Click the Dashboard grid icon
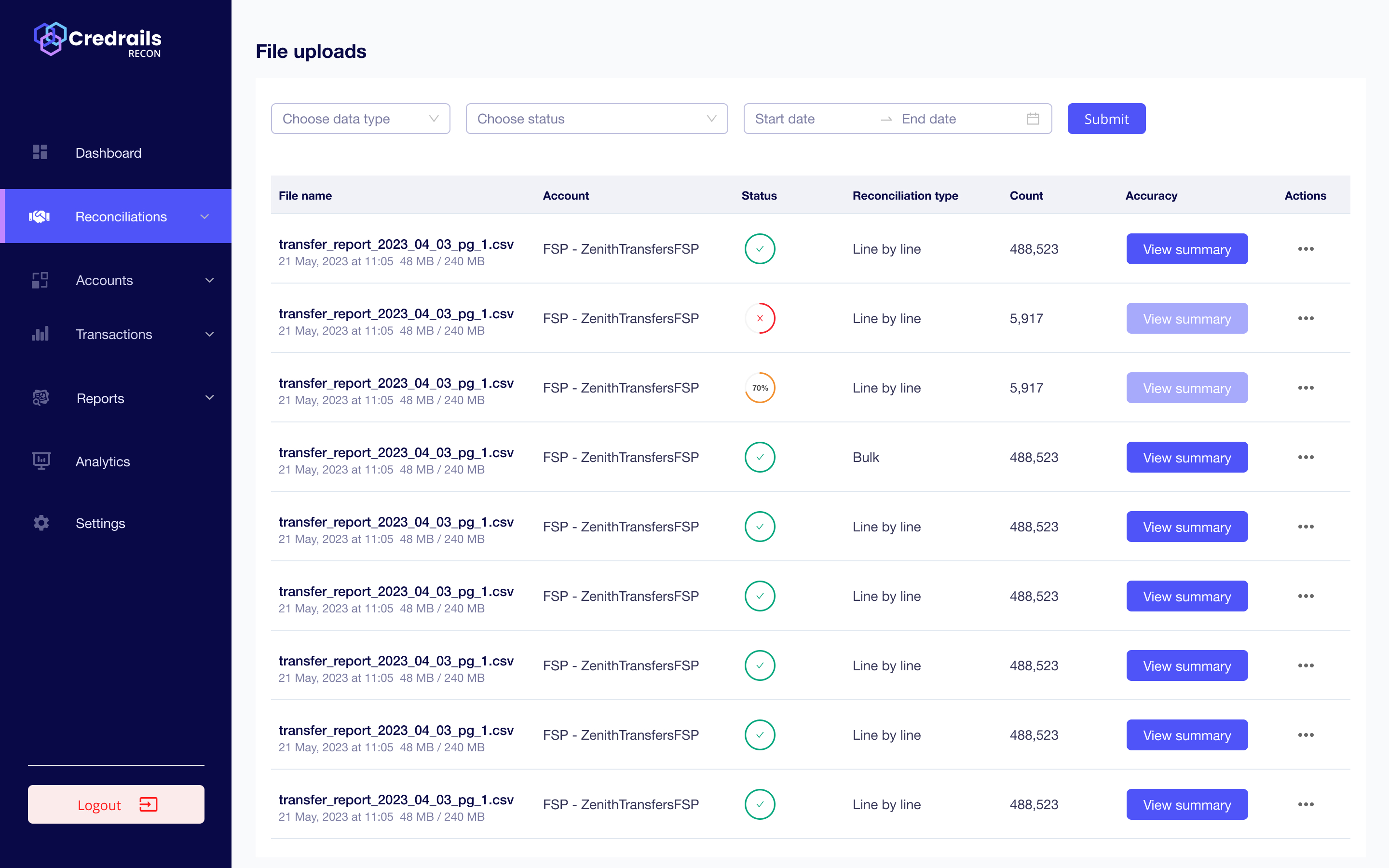This screenshot has width=1389, height=868. coord(40,152)
